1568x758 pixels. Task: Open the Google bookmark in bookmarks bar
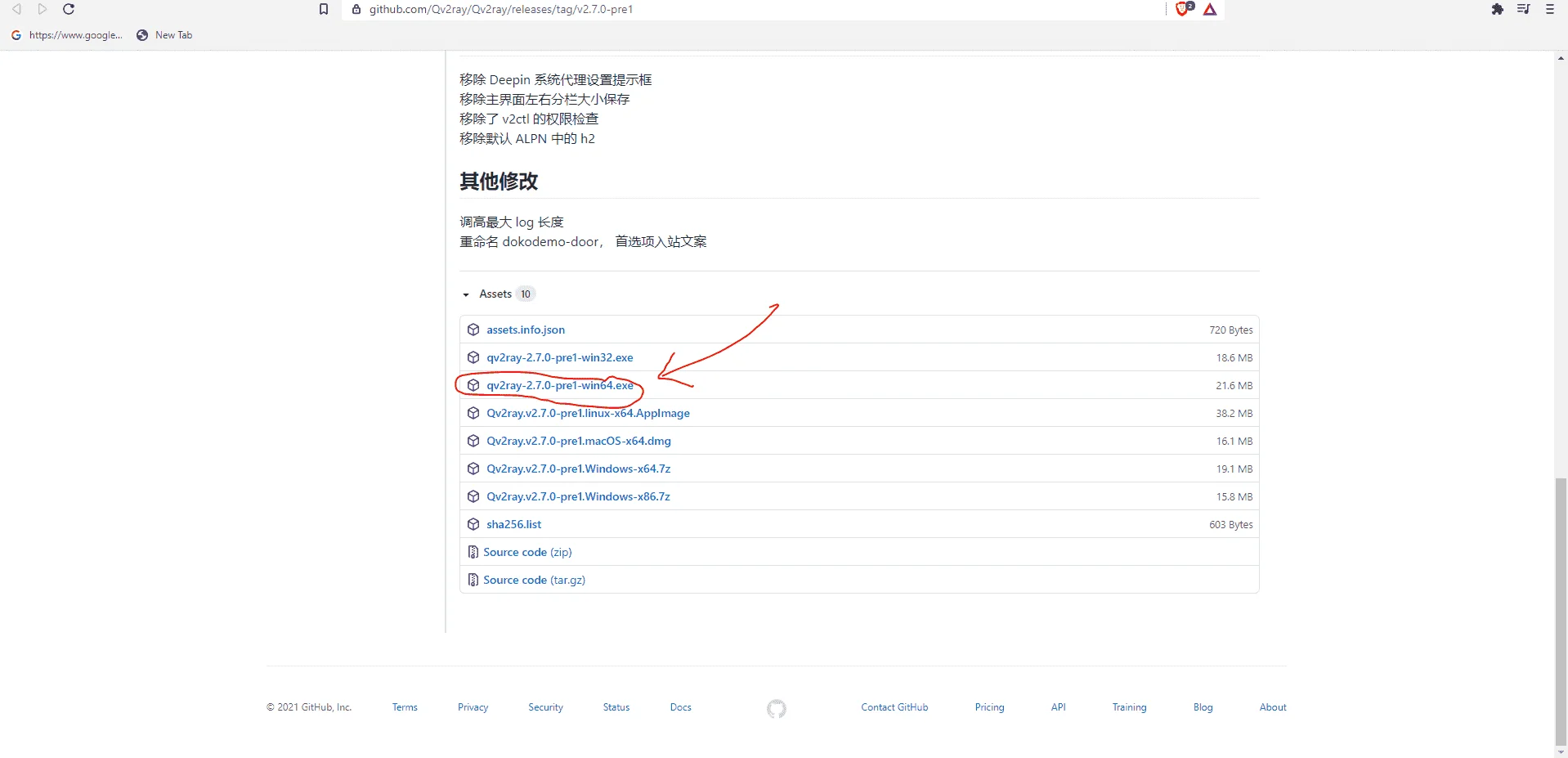[67, 35]
